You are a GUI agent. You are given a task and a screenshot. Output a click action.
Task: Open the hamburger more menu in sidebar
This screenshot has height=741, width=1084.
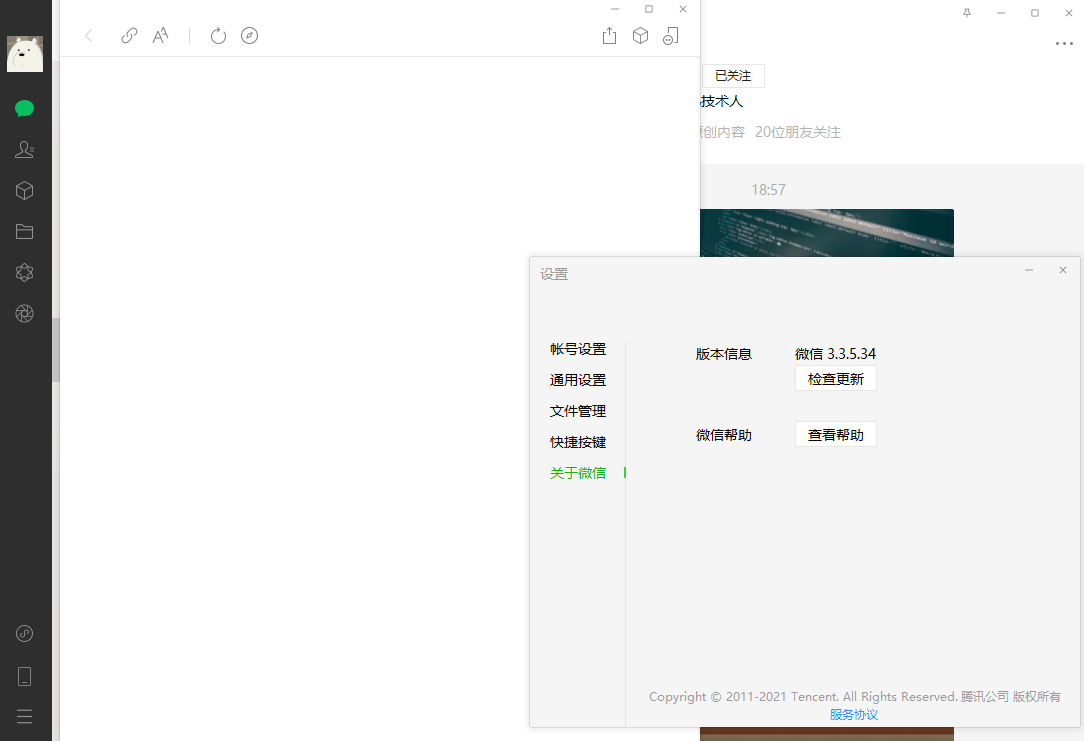24,716
